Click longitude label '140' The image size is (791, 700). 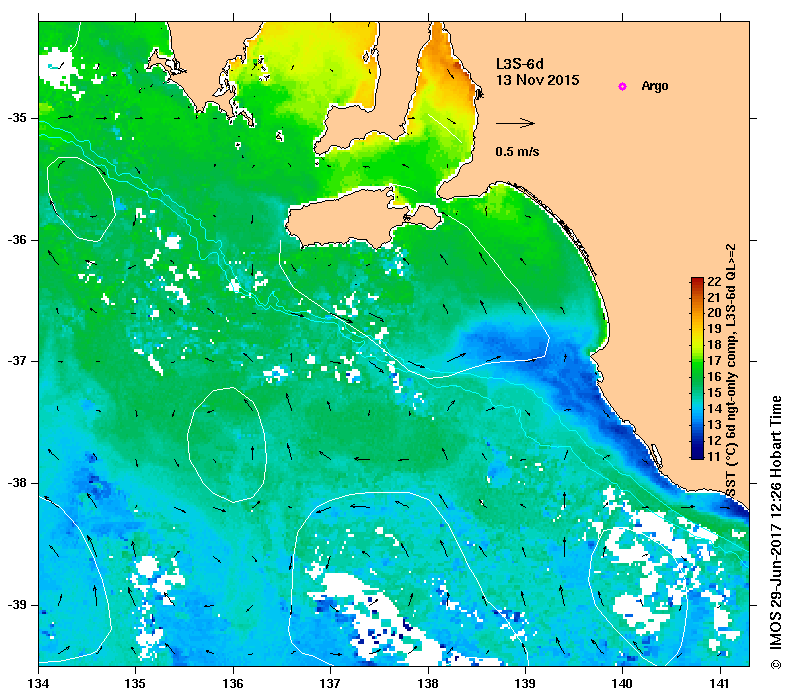click(x=623, y=684)
